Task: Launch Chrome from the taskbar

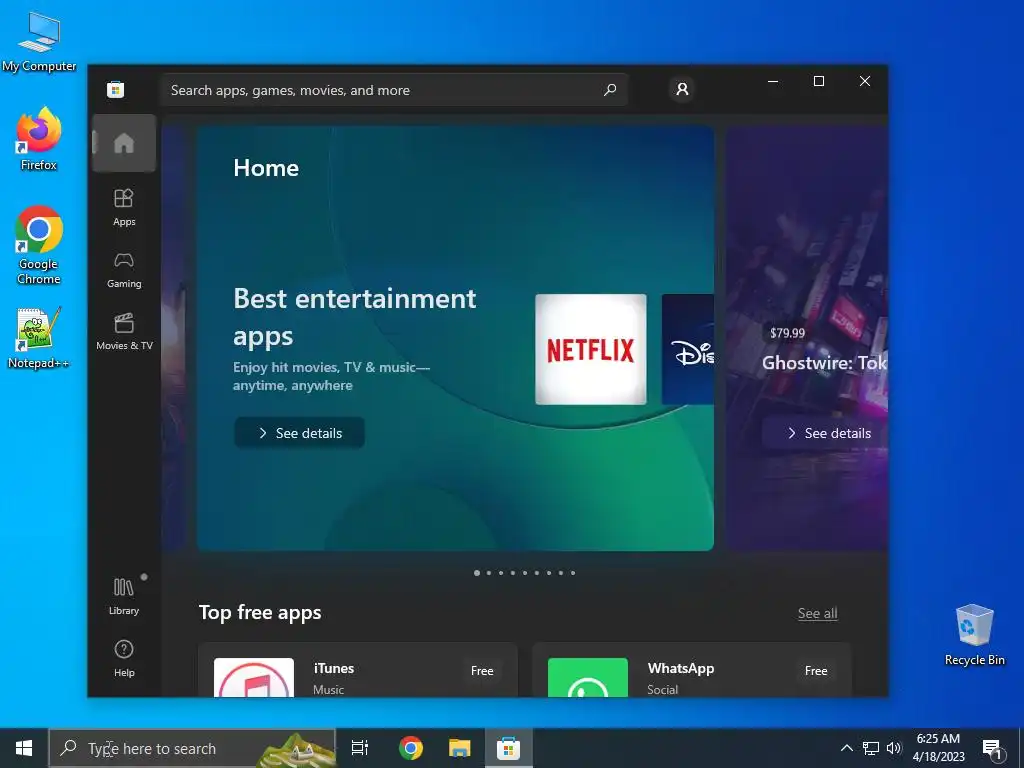Action: click(411, 748)
